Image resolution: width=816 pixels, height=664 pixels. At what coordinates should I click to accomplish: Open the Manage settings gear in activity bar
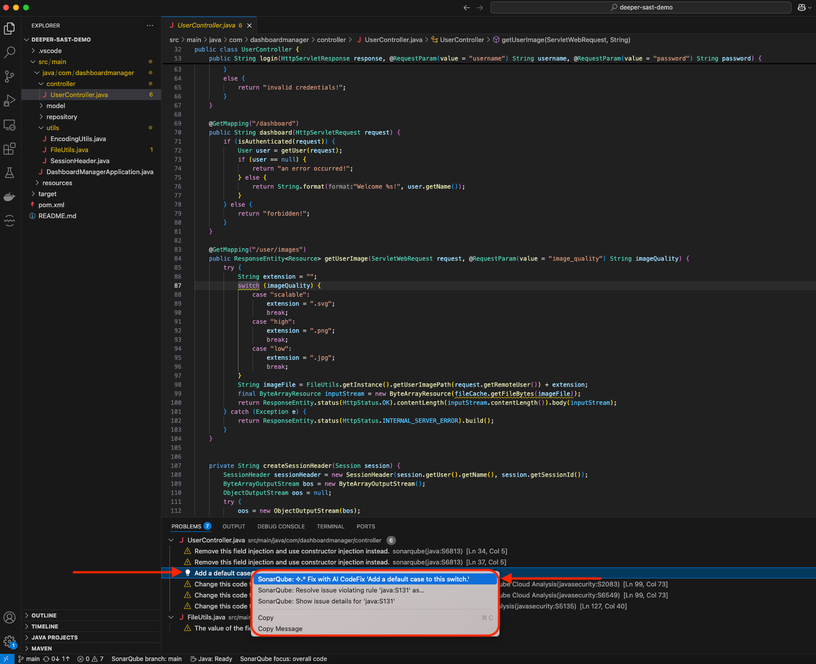tap(11, 638)
